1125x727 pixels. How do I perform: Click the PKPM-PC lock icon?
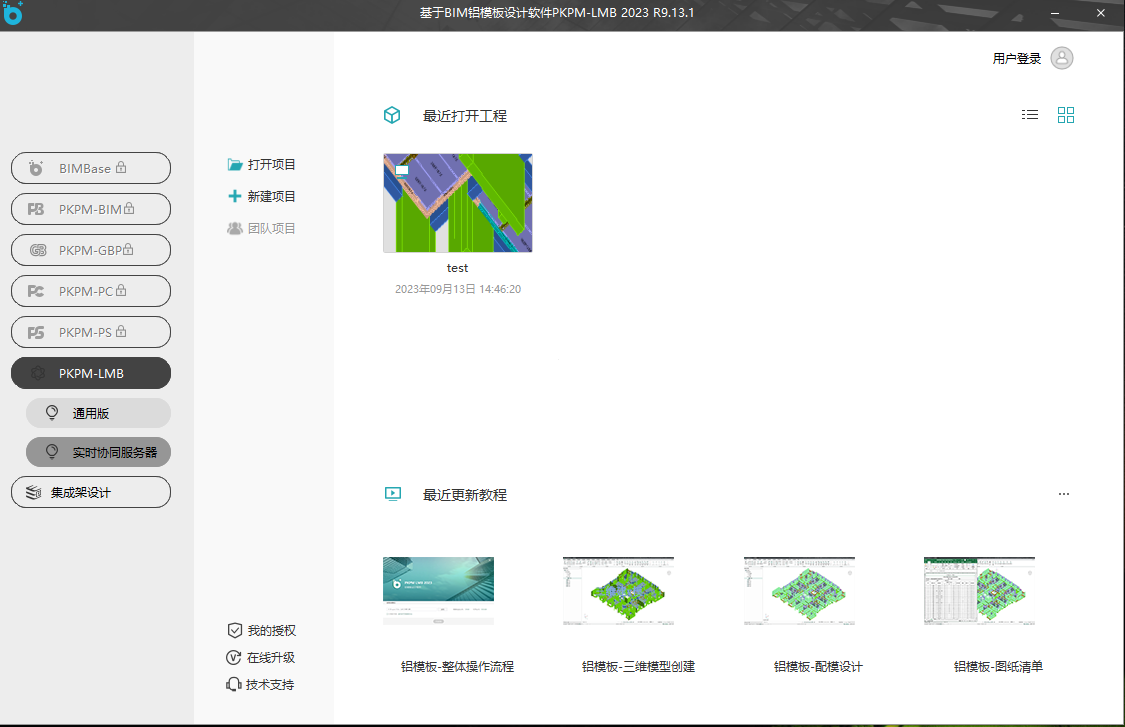pyautogui.click(x=121, y=290)
